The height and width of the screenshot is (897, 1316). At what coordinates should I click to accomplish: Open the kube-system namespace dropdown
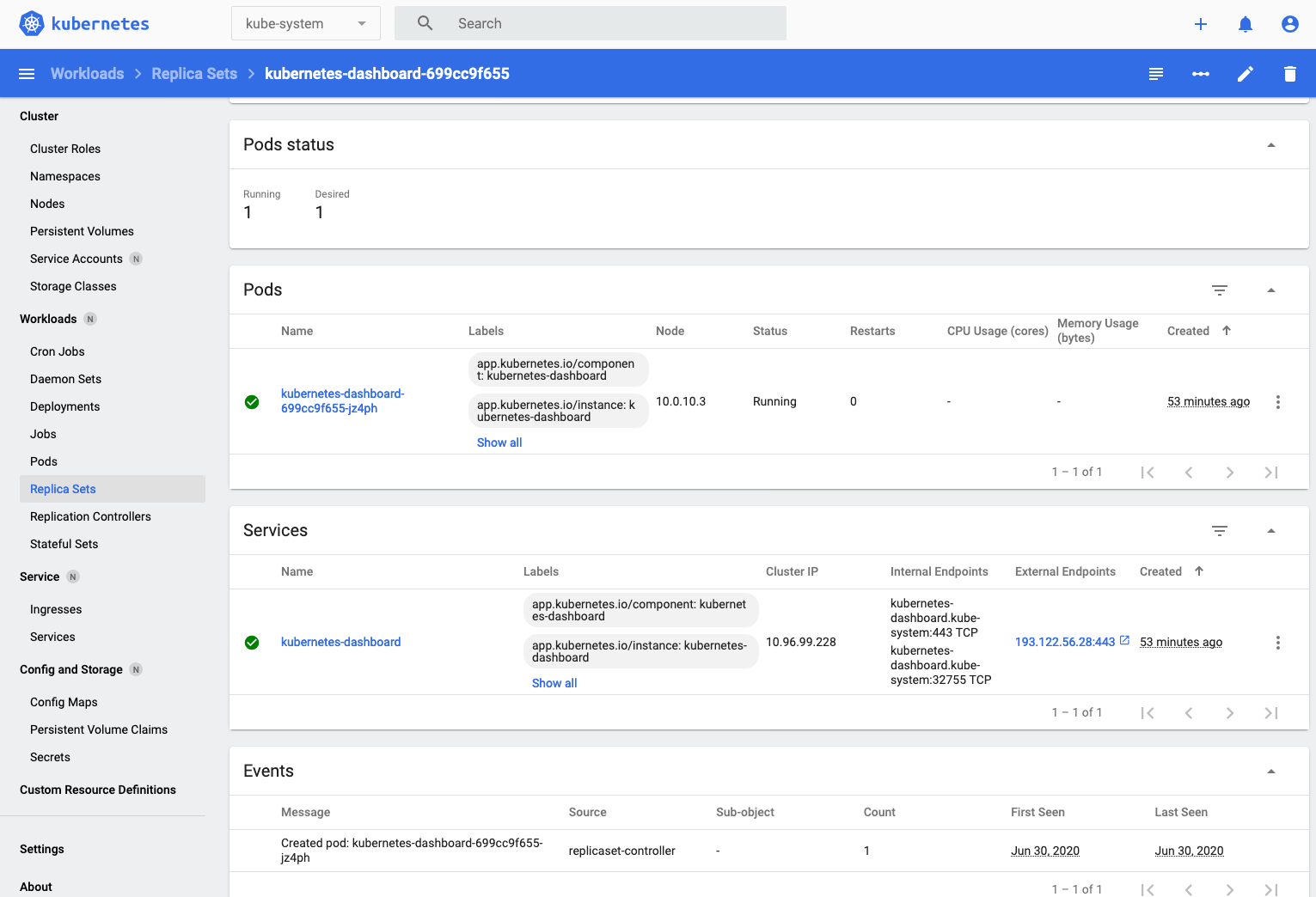[305, 23]
